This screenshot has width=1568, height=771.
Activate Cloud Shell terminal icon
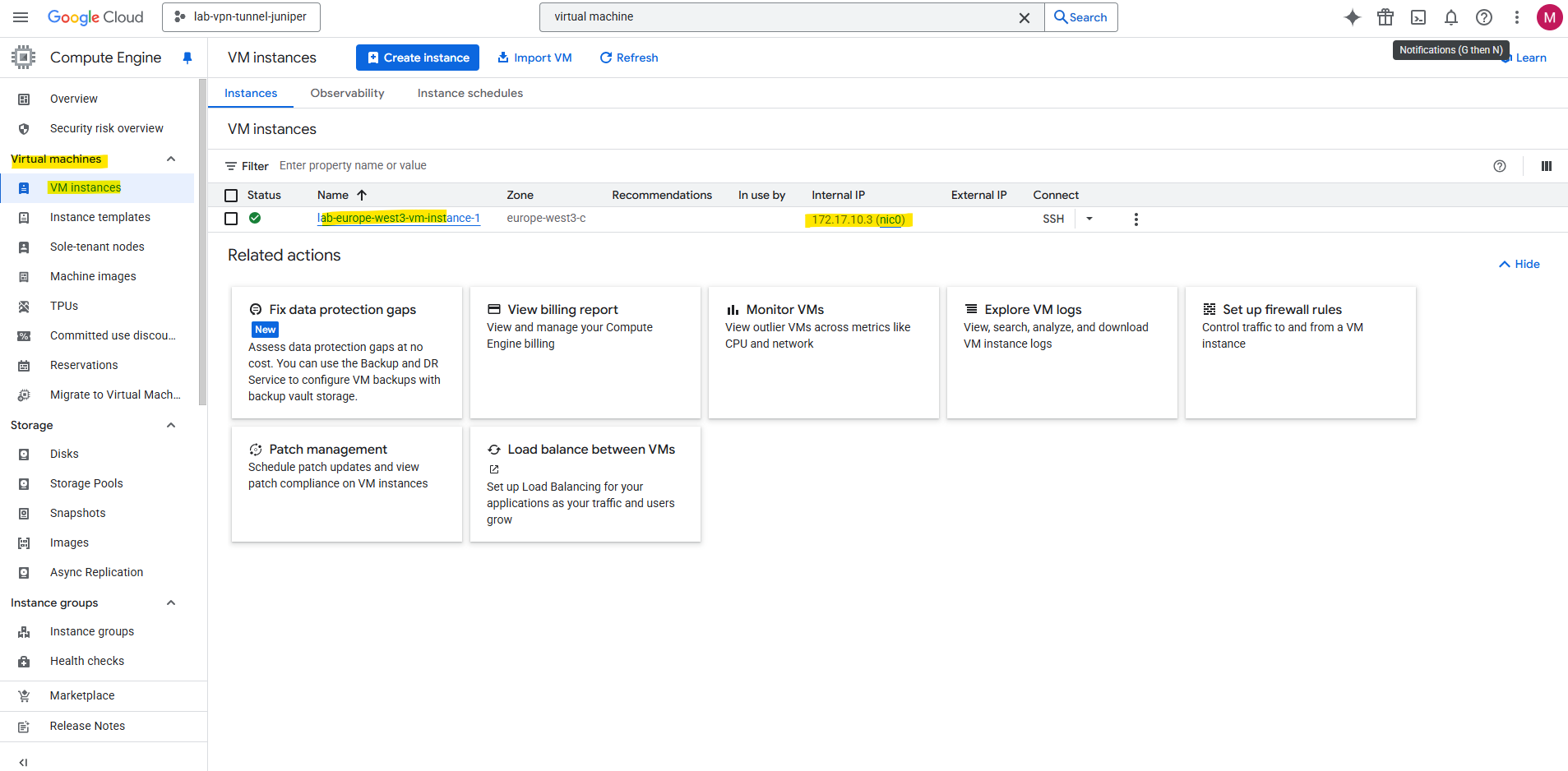pos(1418,17)
